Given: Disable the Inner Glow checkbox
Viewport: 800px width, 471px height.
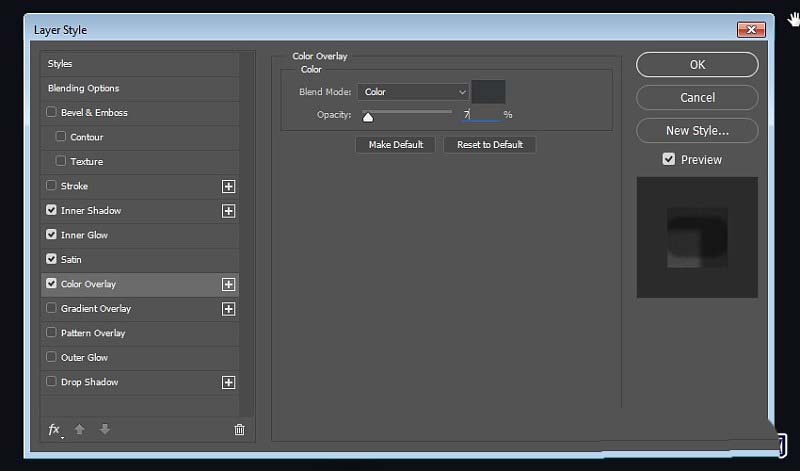Looking at the screenshot, I should coord(51,234).
